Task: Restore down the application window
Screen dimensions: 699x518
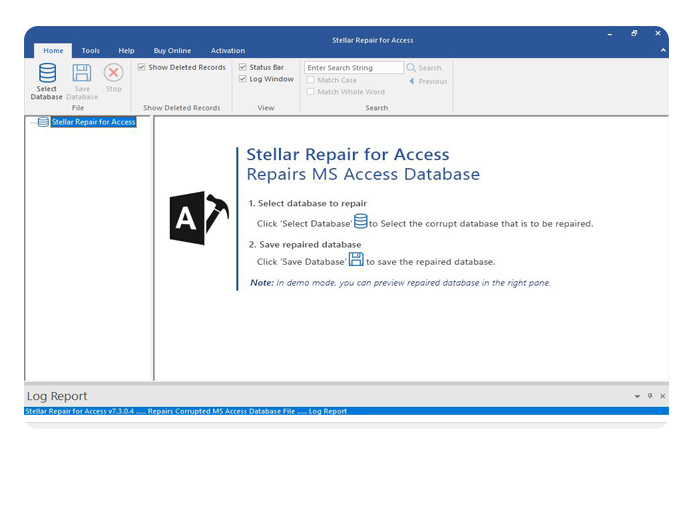Action: click(634, 33)
